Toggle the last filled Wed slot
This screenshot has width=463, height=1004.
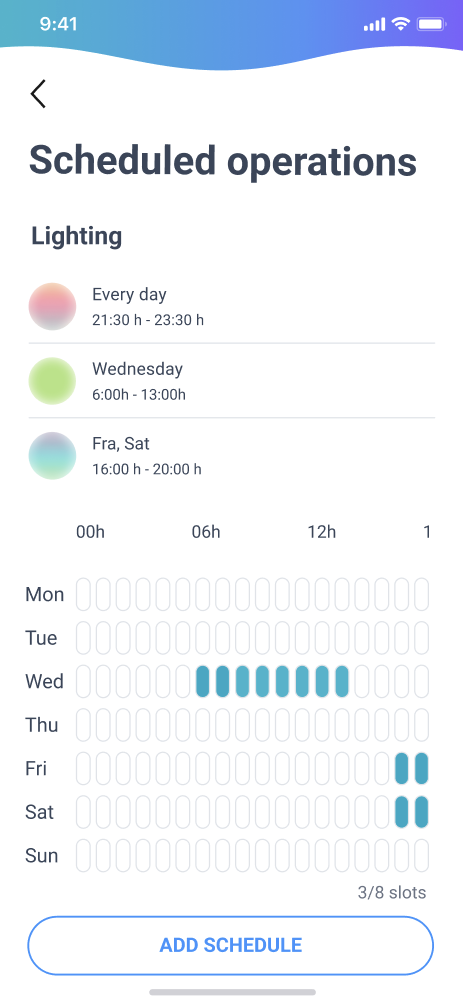click(342, 681)
